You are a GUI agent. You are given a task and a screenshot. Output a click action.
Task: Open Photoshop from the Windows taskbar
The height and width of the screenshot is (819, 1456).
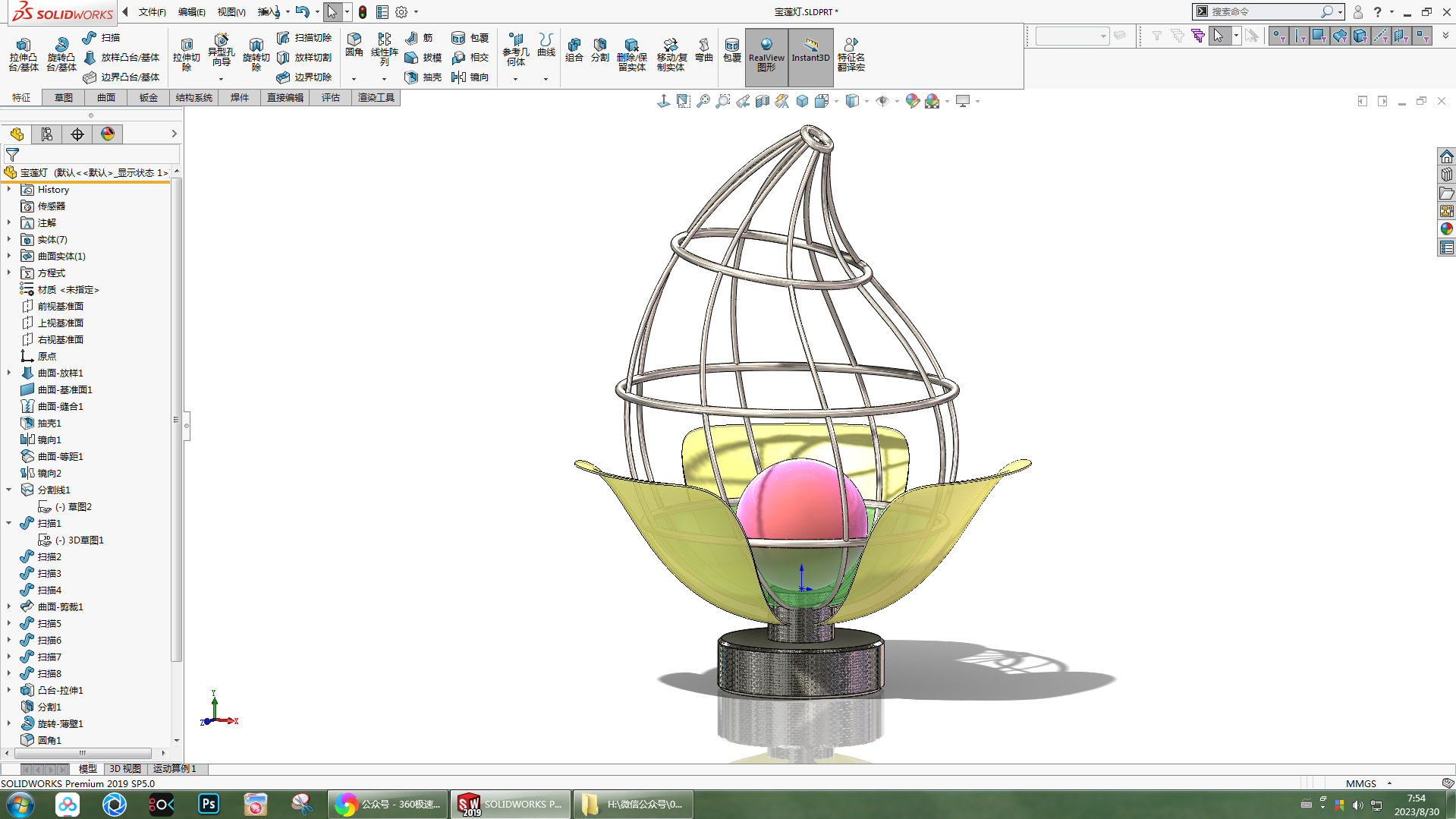click(209, 804)
